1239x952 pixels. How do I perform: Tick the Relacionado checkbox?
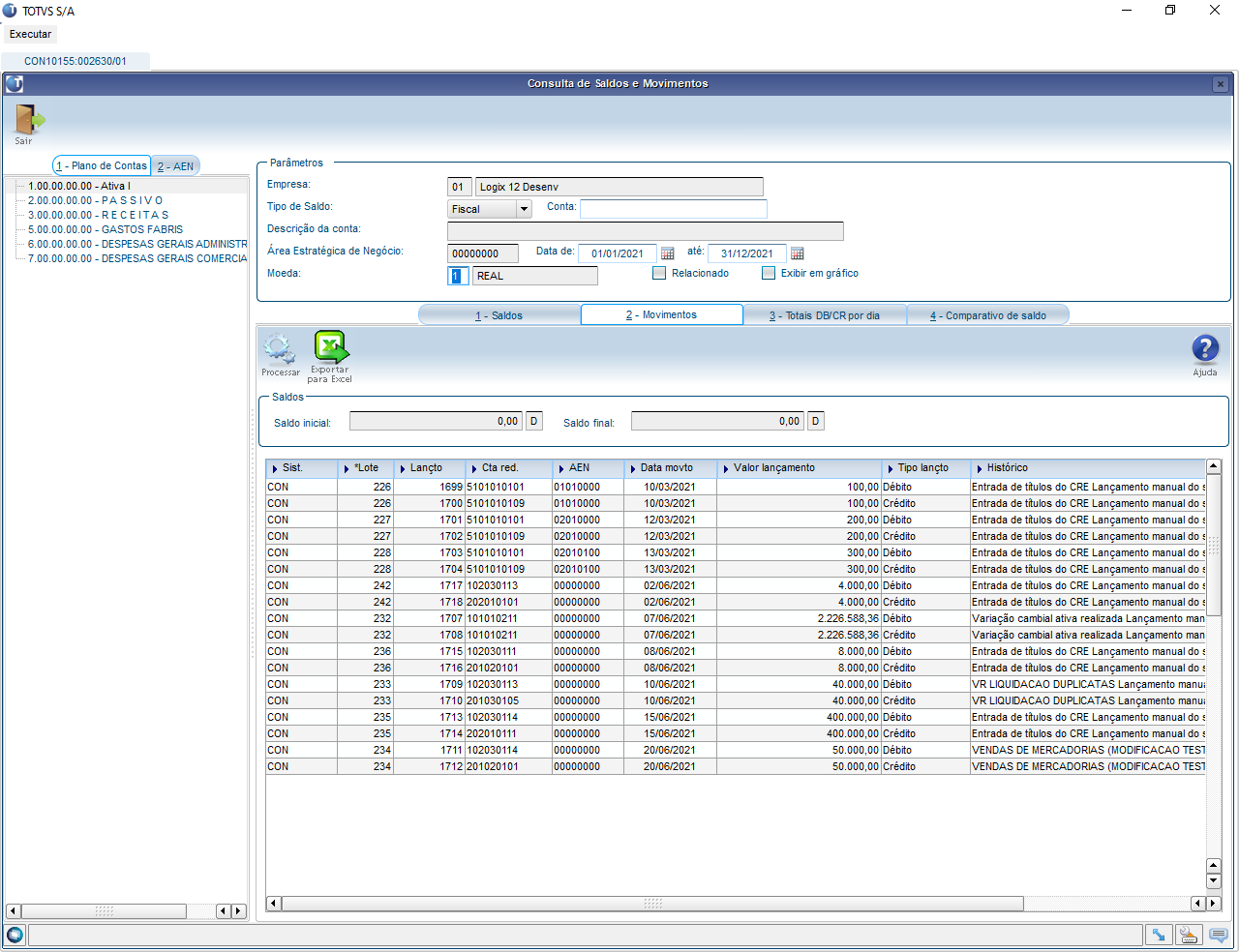point(659,273)
